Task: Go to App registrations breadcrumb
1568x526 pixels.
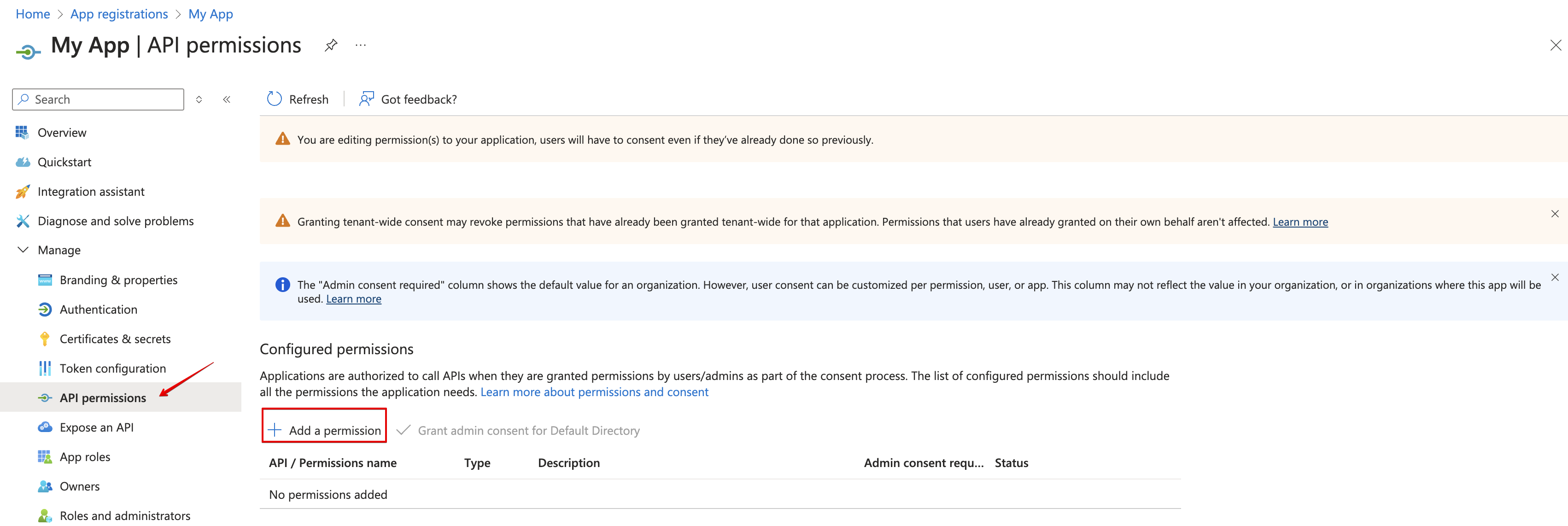Action: [x=119, y=14]
